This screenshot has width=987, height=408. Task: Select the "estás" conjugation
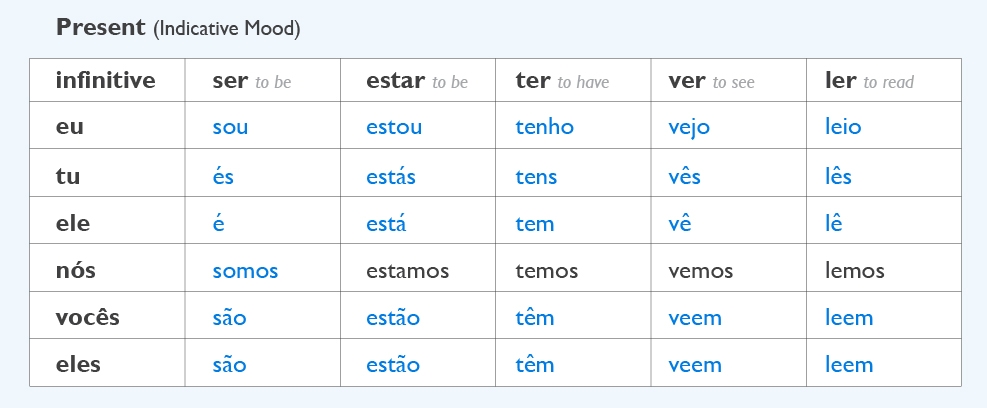(391, 177)
